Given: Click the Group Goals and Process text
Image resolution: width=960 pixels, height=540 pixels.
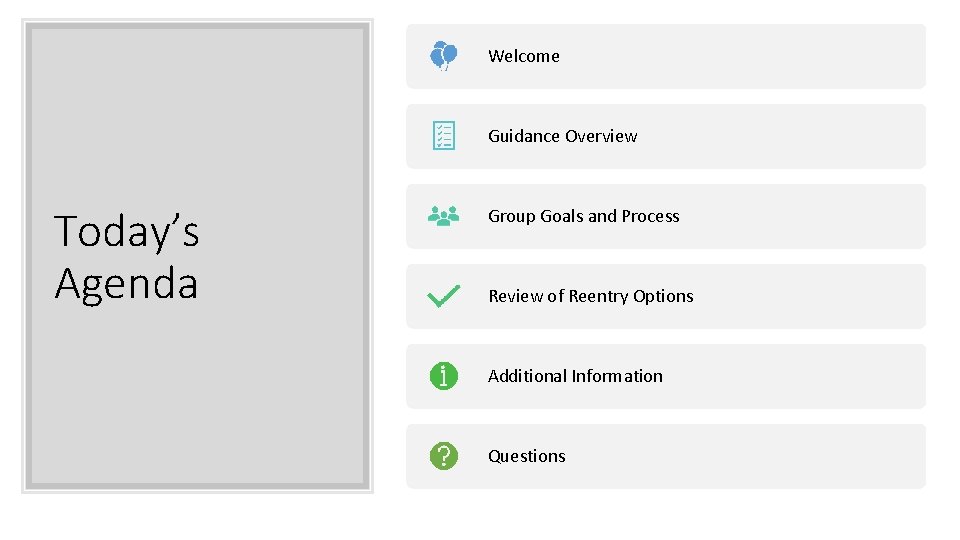Looking at the screenshot, I should (583, 217).
